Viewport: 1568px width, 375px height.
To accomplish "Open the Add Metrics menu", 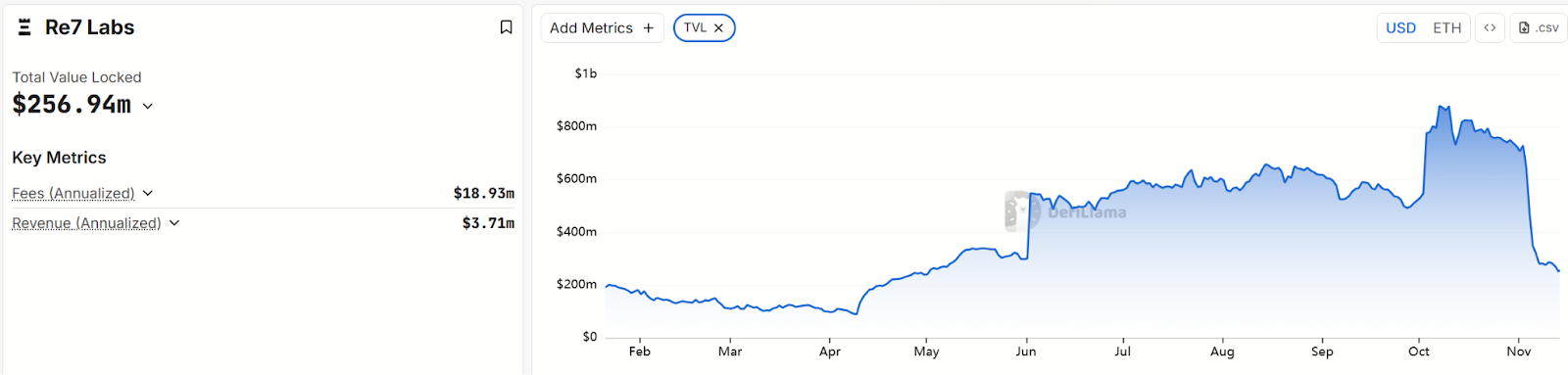I will pos(602,28).
